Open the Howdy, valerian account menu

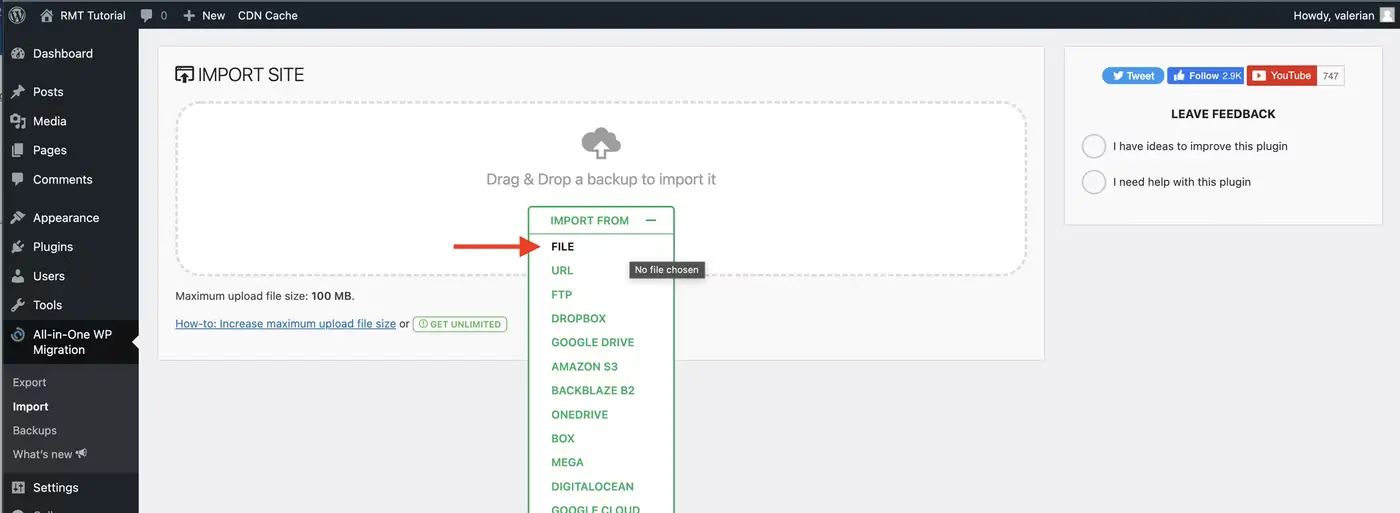click(1334, 15)
